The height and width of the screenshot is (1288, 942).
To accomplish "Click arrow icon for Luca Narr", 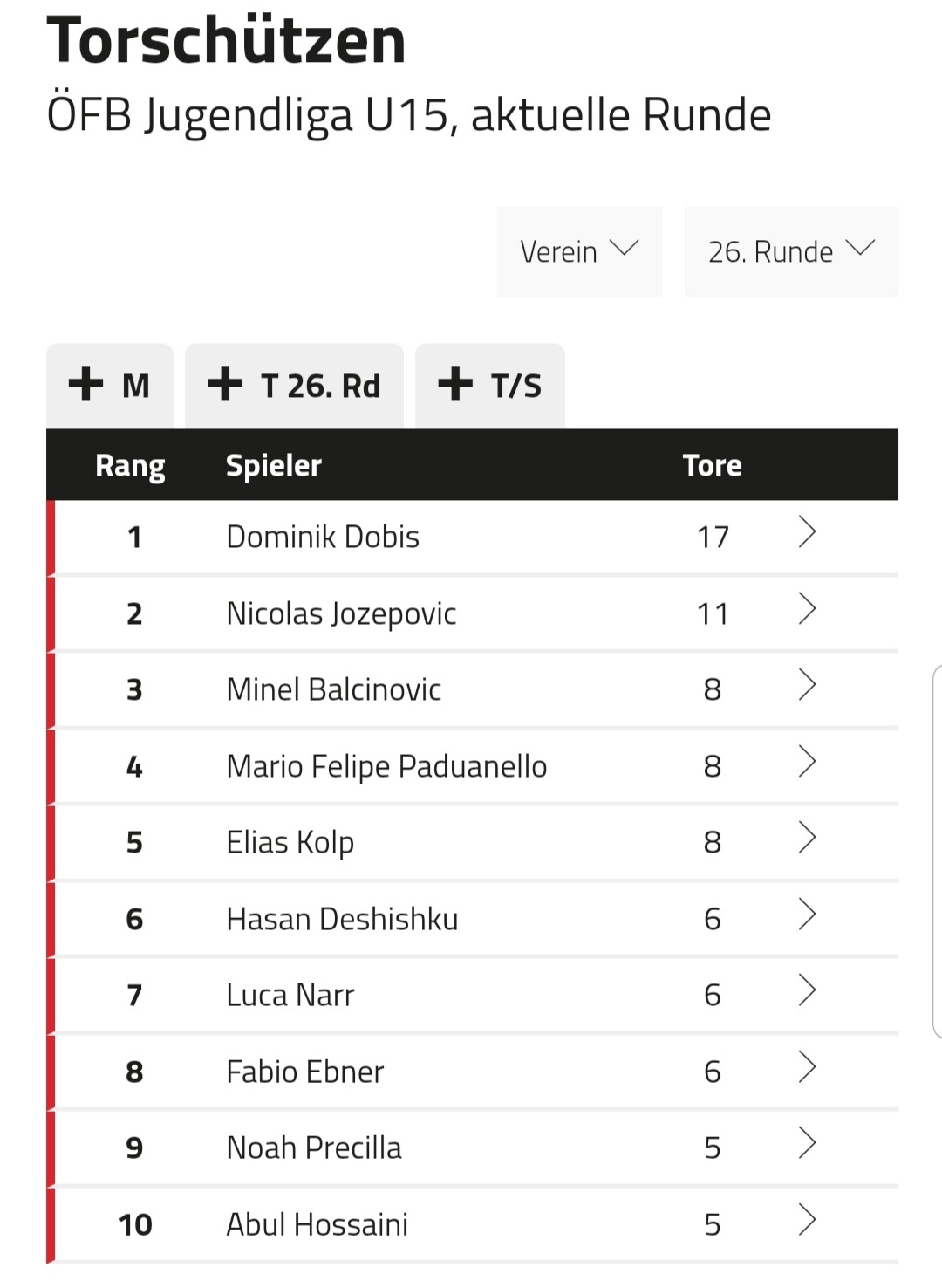I will click(x=807, y=991).
